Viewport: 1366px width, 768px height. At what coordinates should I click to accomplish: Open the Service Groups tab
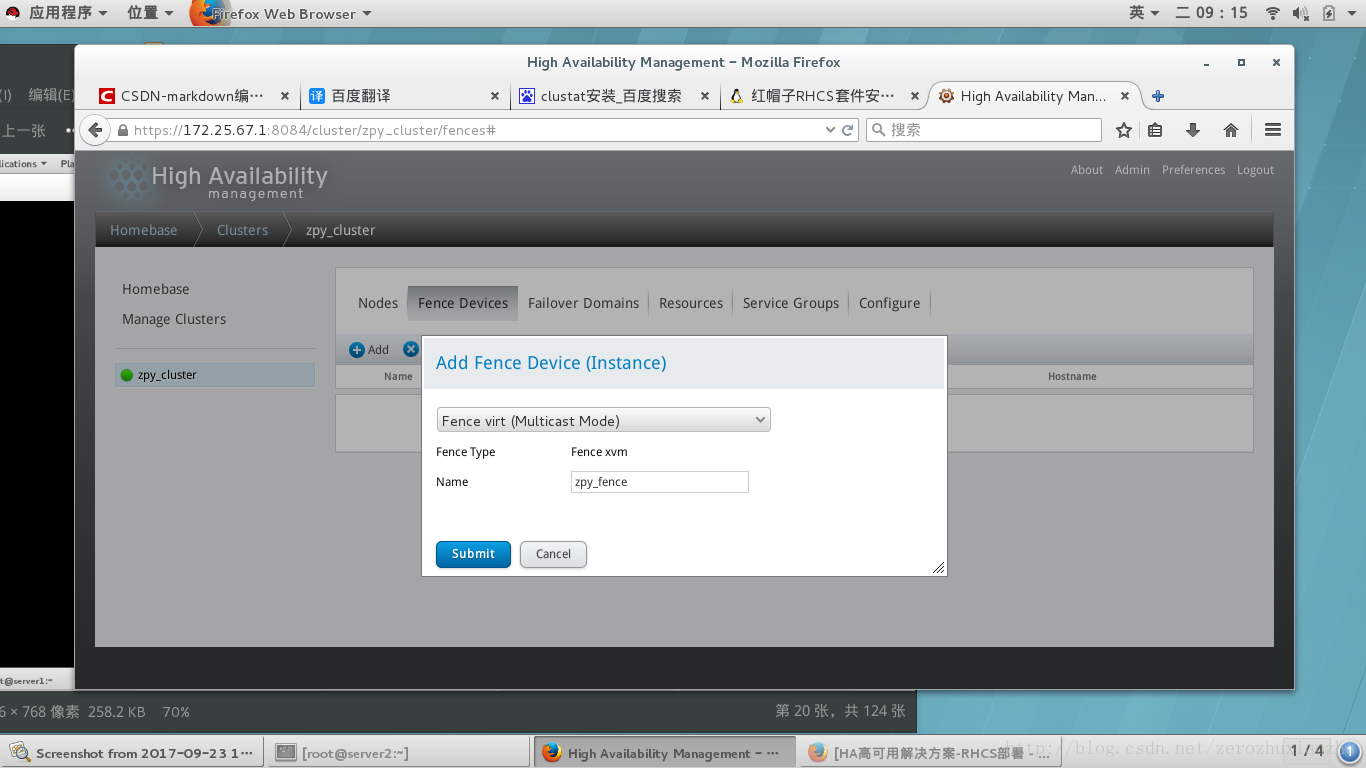(x=791, y=303)
